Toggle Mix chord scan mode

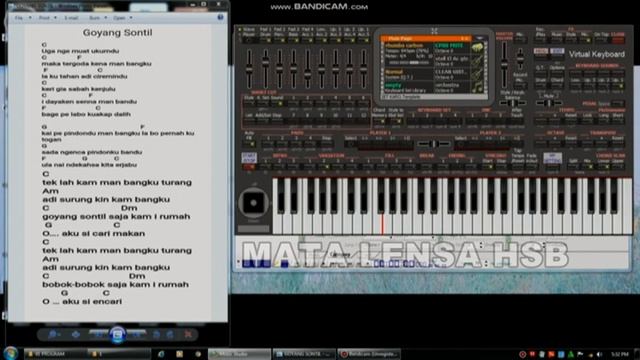[x=587, y=167]
